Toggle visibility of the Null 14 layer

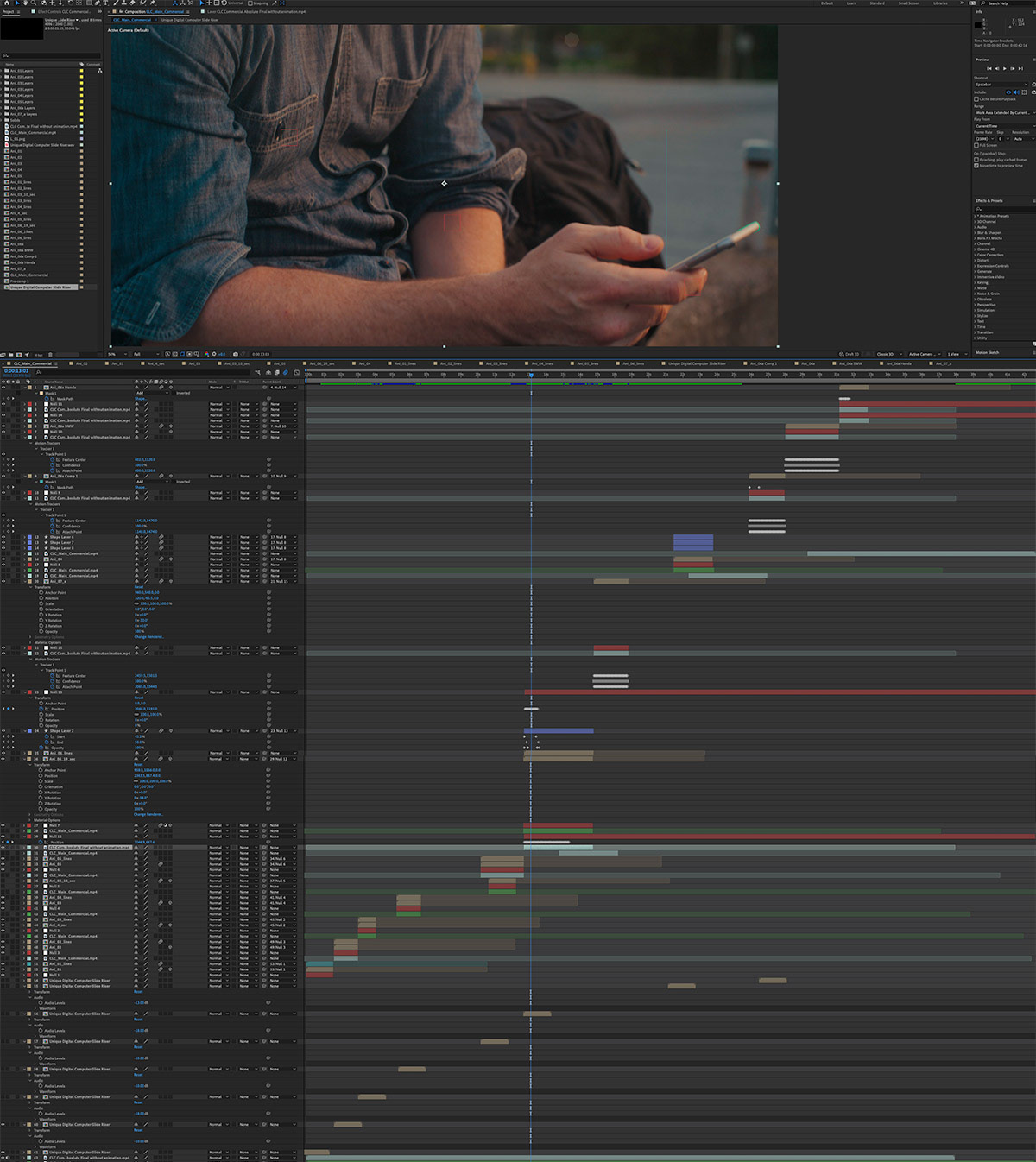(x=3, y=415)
